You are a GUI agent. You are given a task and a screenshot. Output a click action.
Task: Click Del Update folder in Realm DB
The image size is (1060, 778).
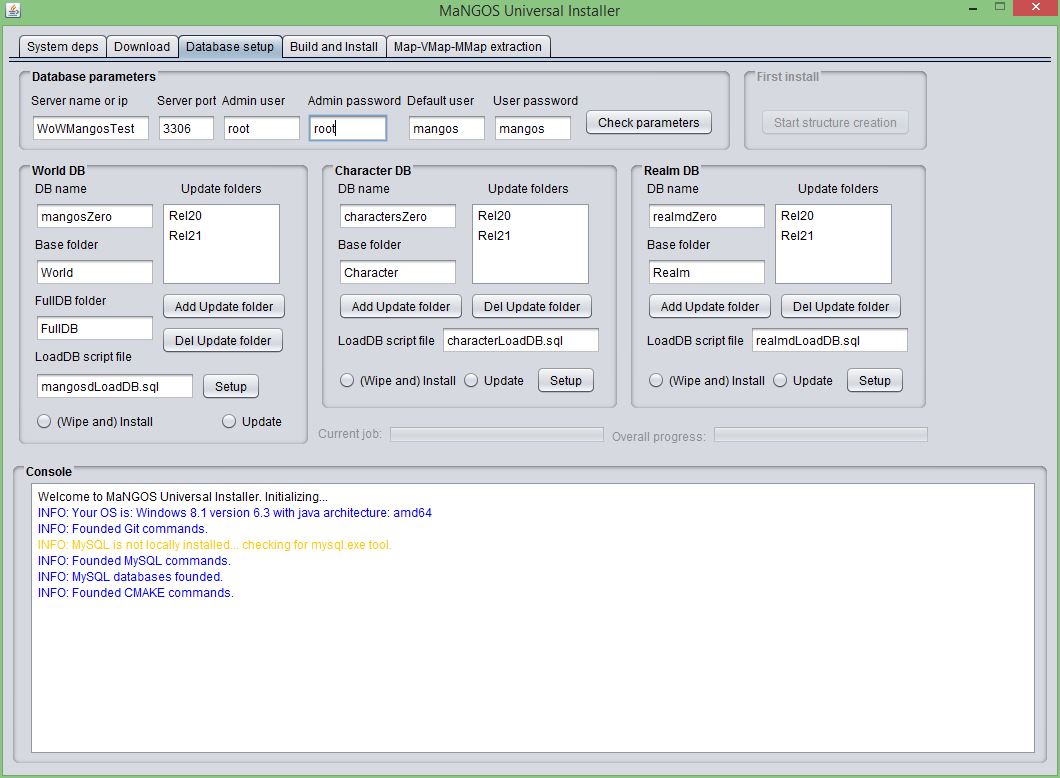(841, 306)
